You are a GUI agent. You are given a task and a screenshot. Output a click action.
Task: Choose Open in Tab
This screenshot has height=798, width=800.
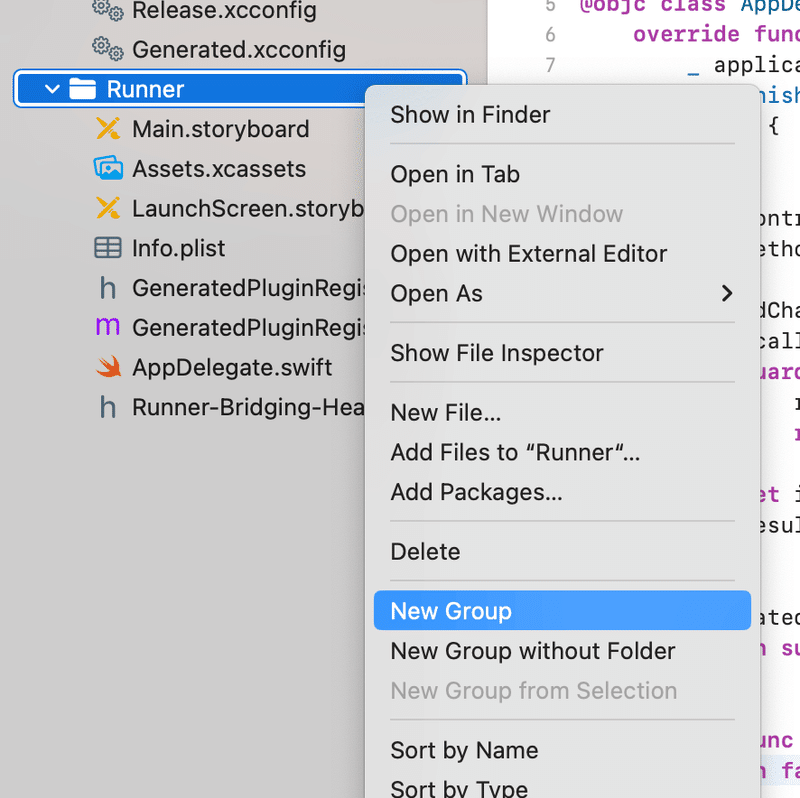tap(562, 174)
